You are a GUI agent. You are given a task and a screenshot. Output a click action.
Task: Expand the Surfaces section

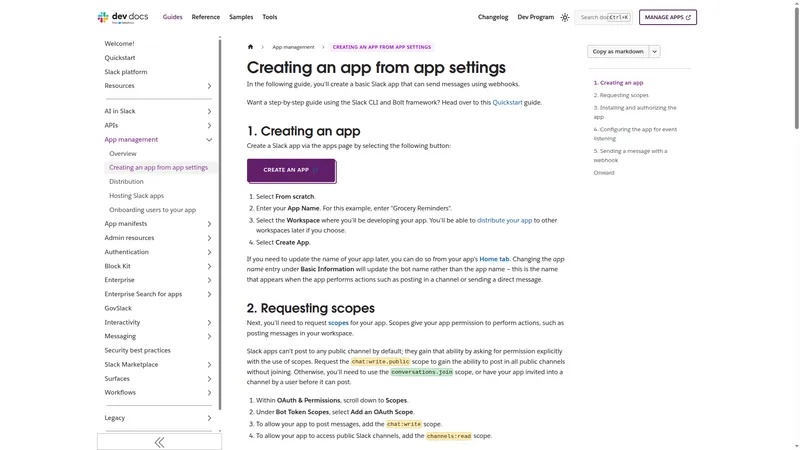[x=209, y=379]
